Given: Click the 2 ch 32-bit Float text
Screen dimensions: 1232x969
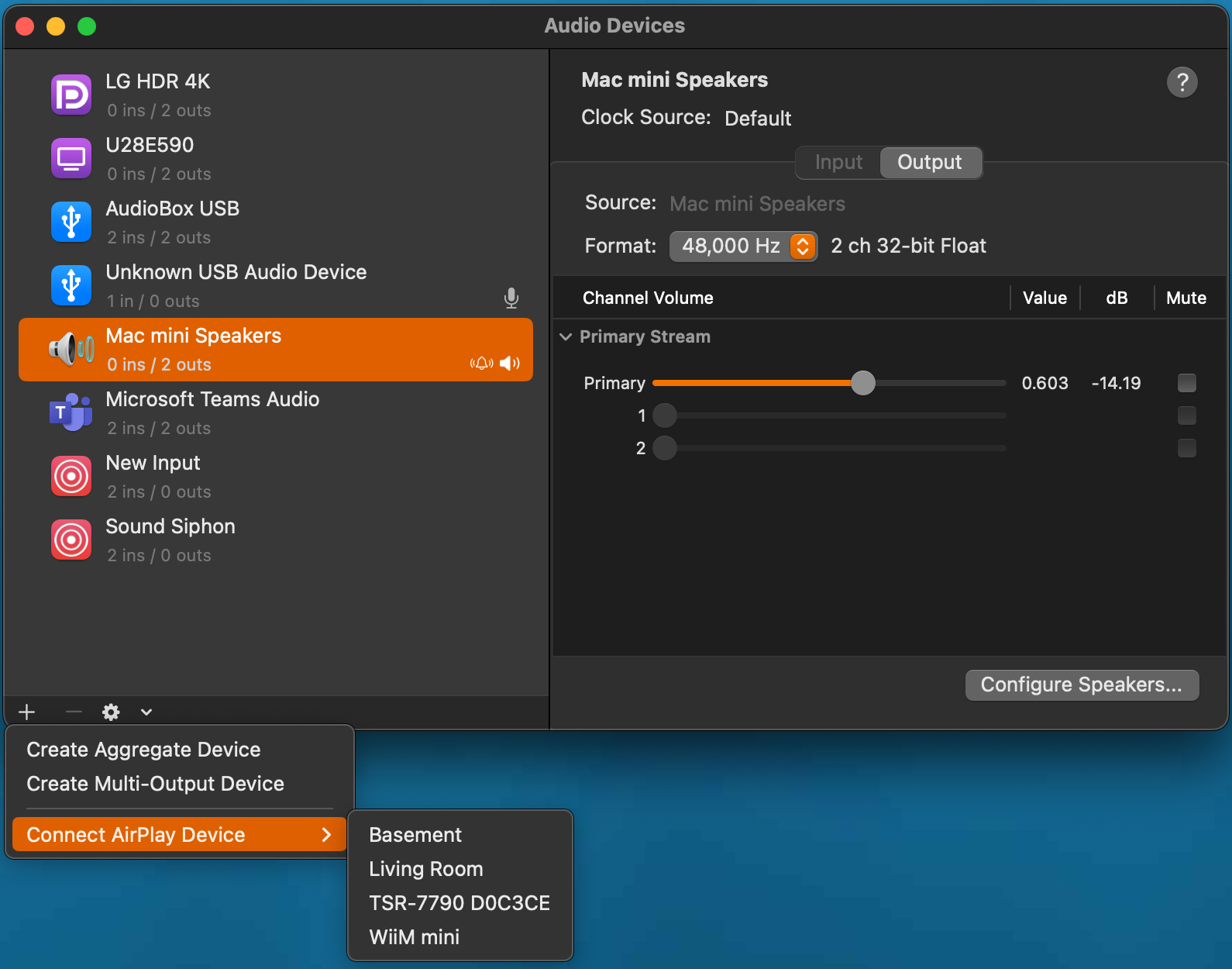Looking at the screenshot, I should point(908,246).
